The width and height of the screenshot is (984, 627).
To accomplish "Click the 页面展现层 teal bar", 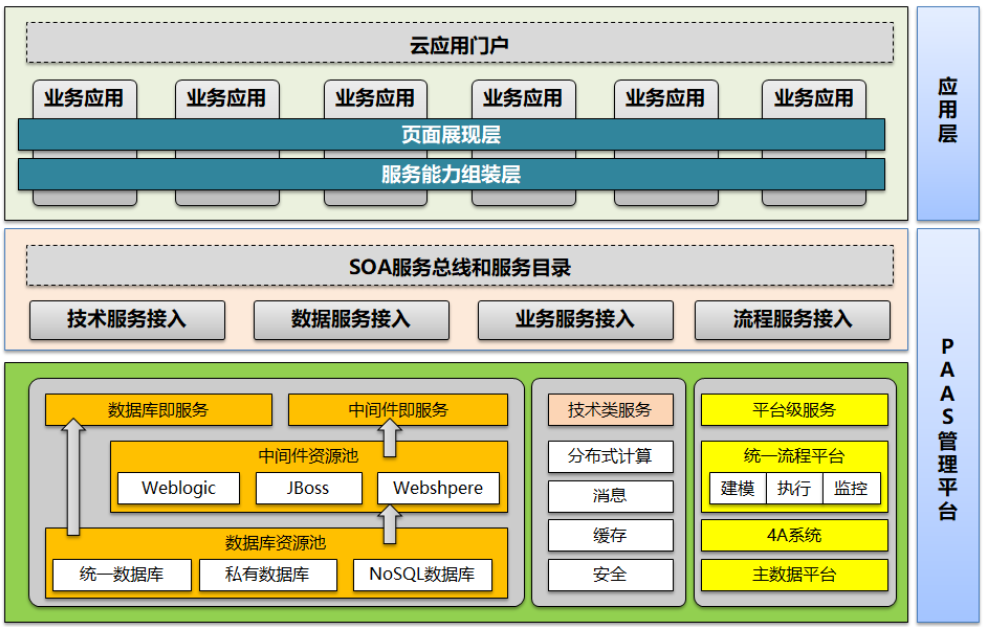I will click(460, 134).
